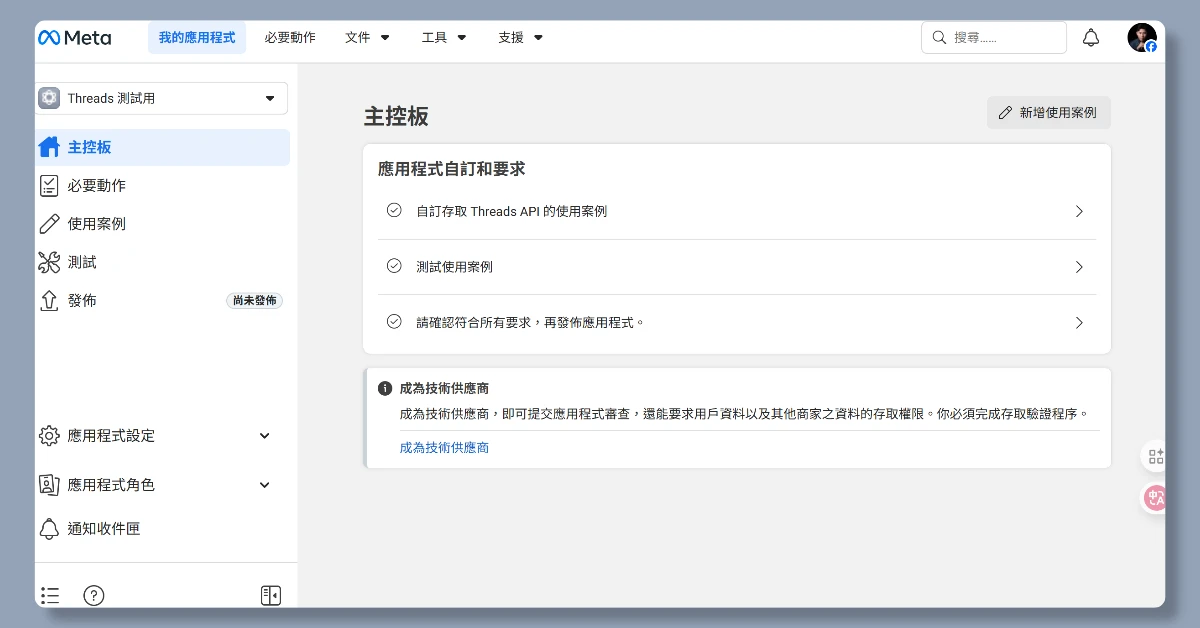Open the 支援 menu

coord(521,38)
